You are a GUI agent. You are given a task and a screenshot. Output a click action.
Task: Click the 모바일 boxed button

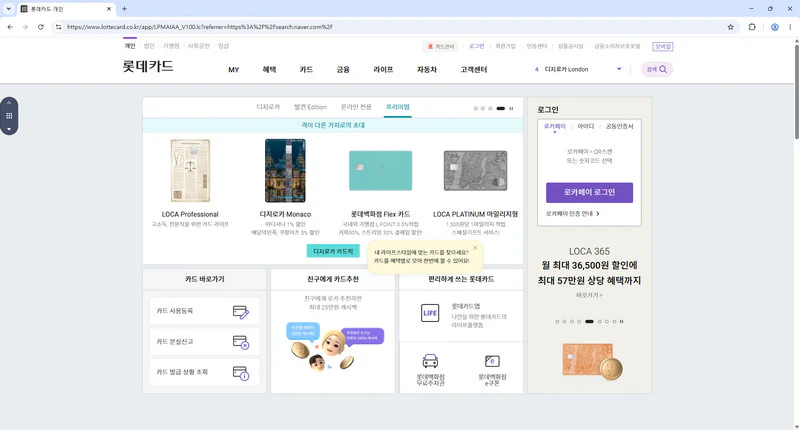pyautogui.click(x=663, y=46)
